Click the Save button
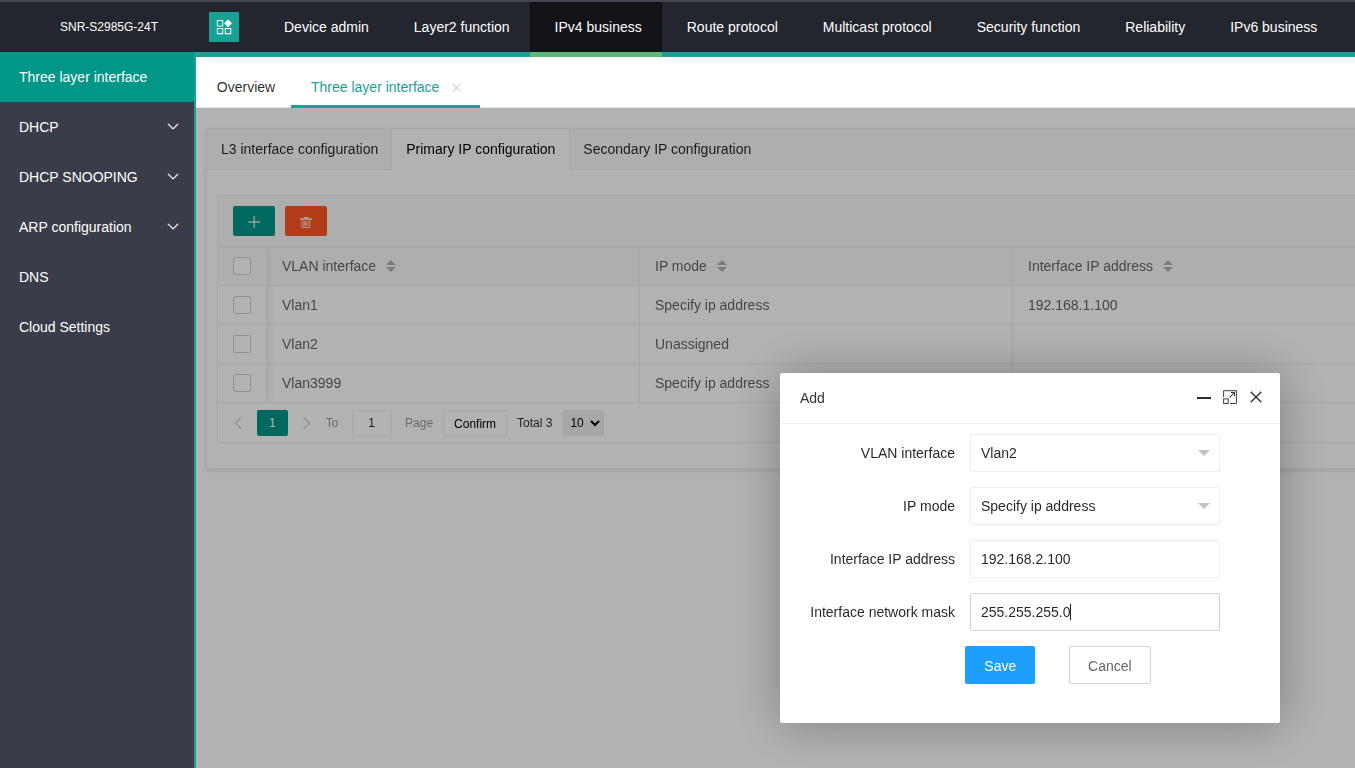 click(x=1000, y=665)
